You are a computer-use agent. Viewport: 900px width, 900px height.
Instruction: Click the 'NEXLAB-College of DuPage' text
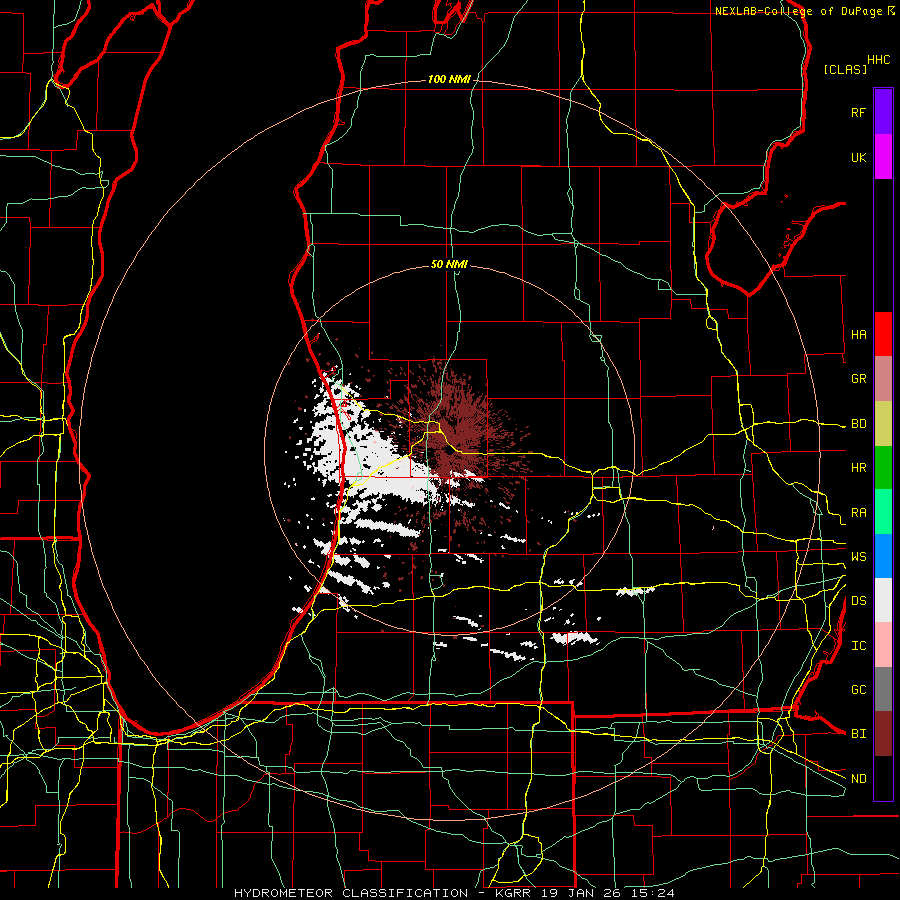[x=798, y=11]
